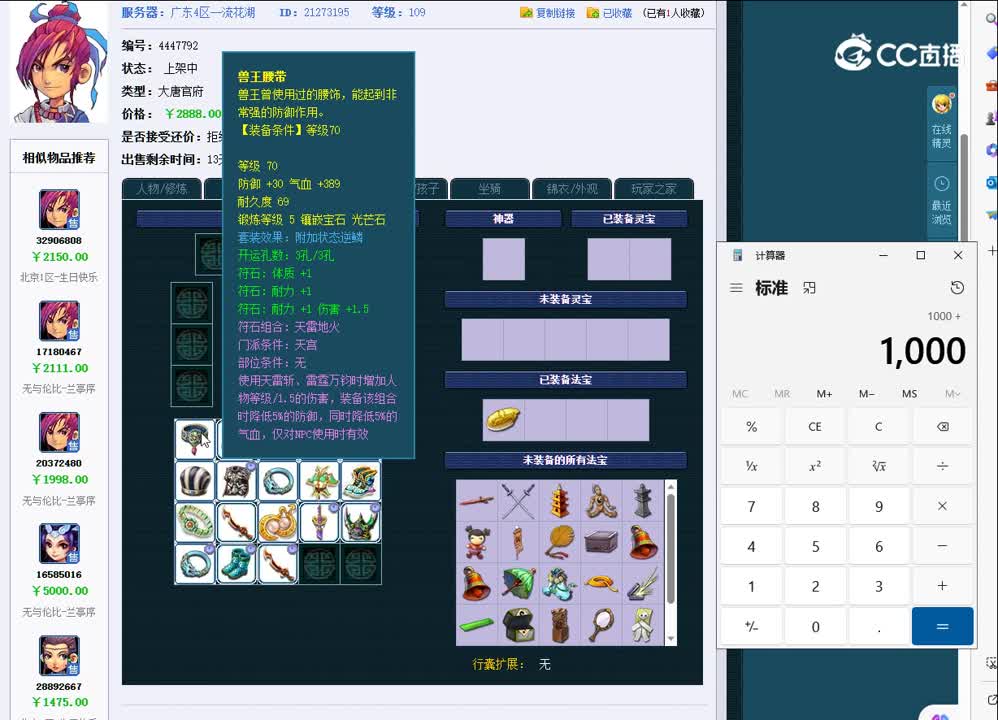Click Calculator digit 7 key
The height and width of the screenshot is (720, 998).
point(751,507)
